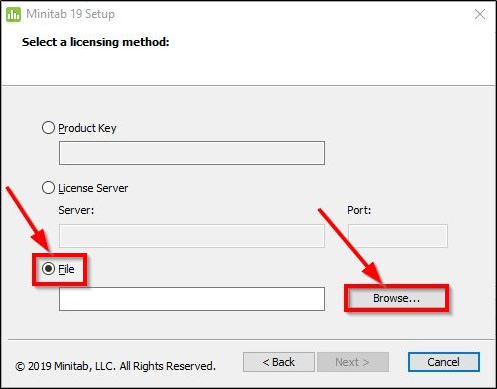
Task: Click the 'Minitab 19 Setup' title text
Action: tap(70, 14)
